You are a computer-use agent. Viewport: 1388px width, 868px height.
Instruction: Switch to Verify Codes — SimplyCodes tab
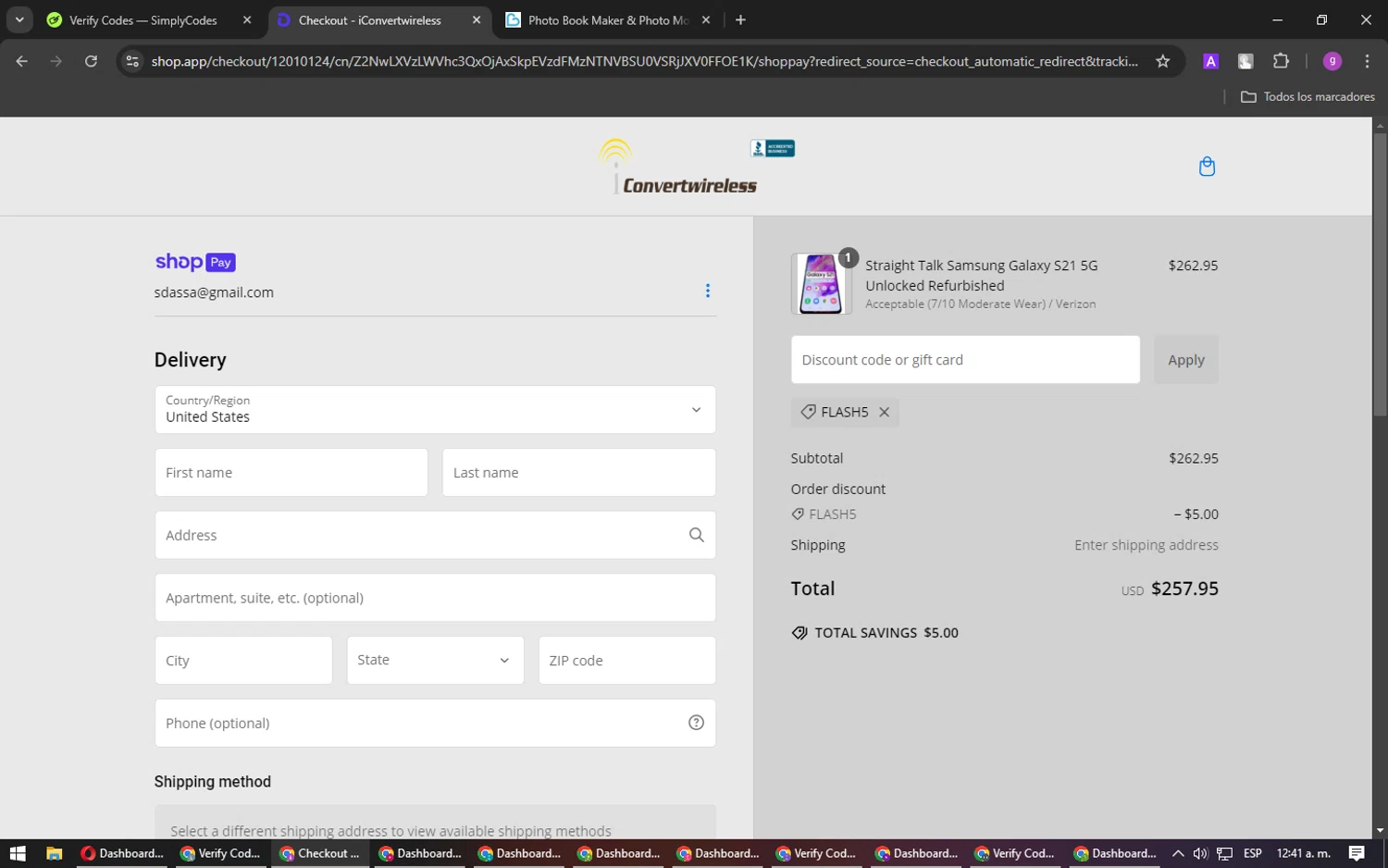(x=143, y=19)
